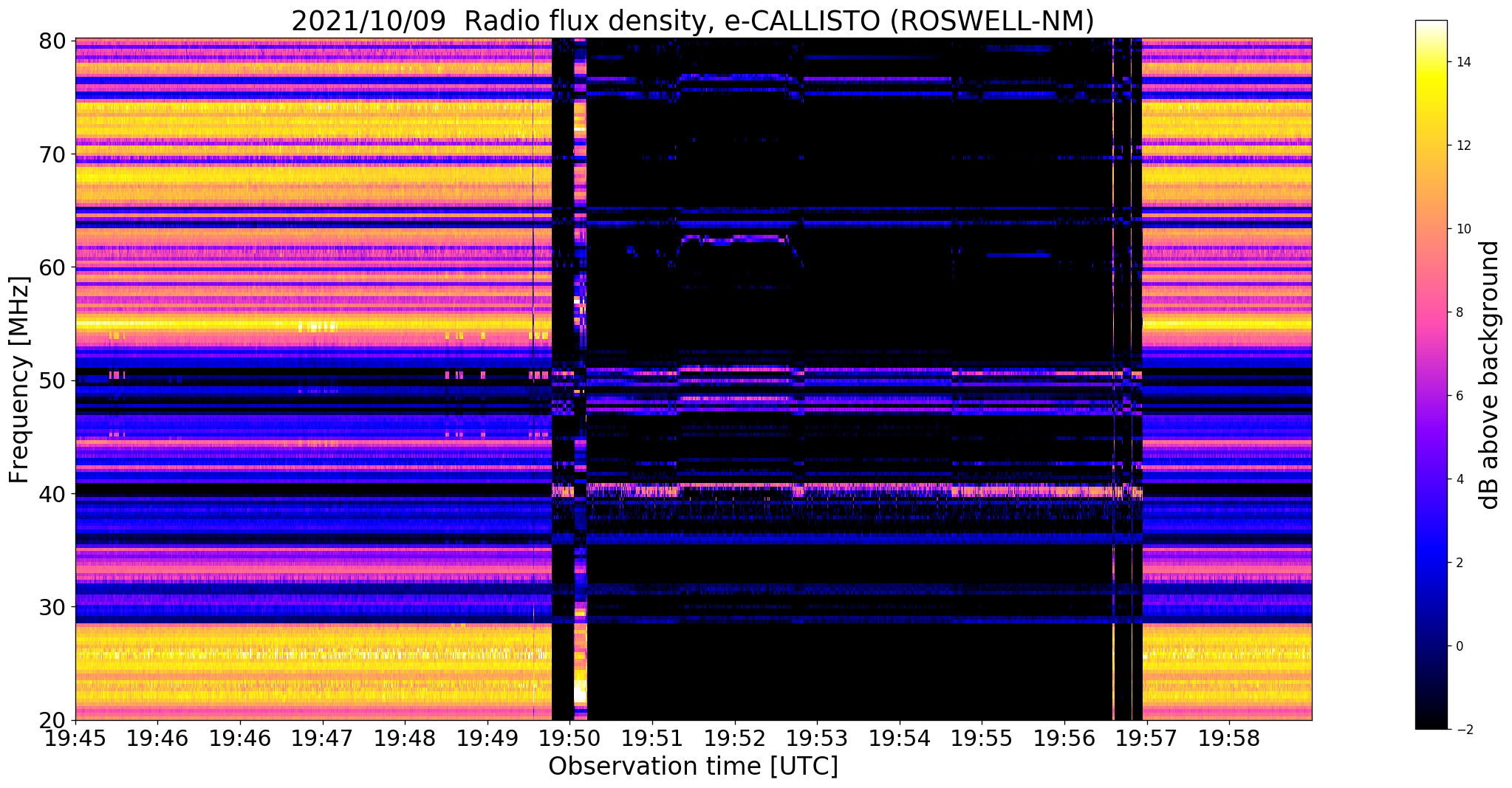
Task: Click the x-axis time label 19:56
Action: click(x=1064, y=738)
